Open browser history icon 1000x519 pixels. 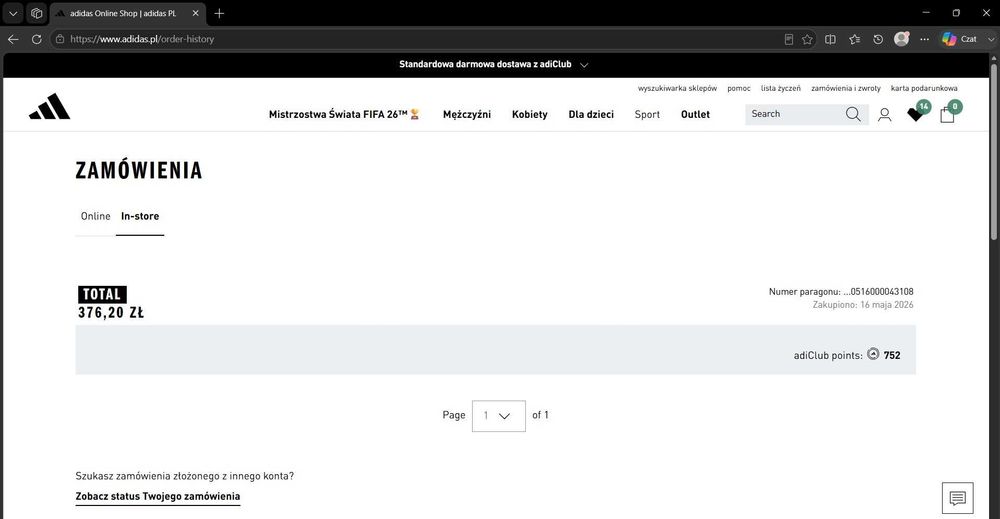pos(878,40)
